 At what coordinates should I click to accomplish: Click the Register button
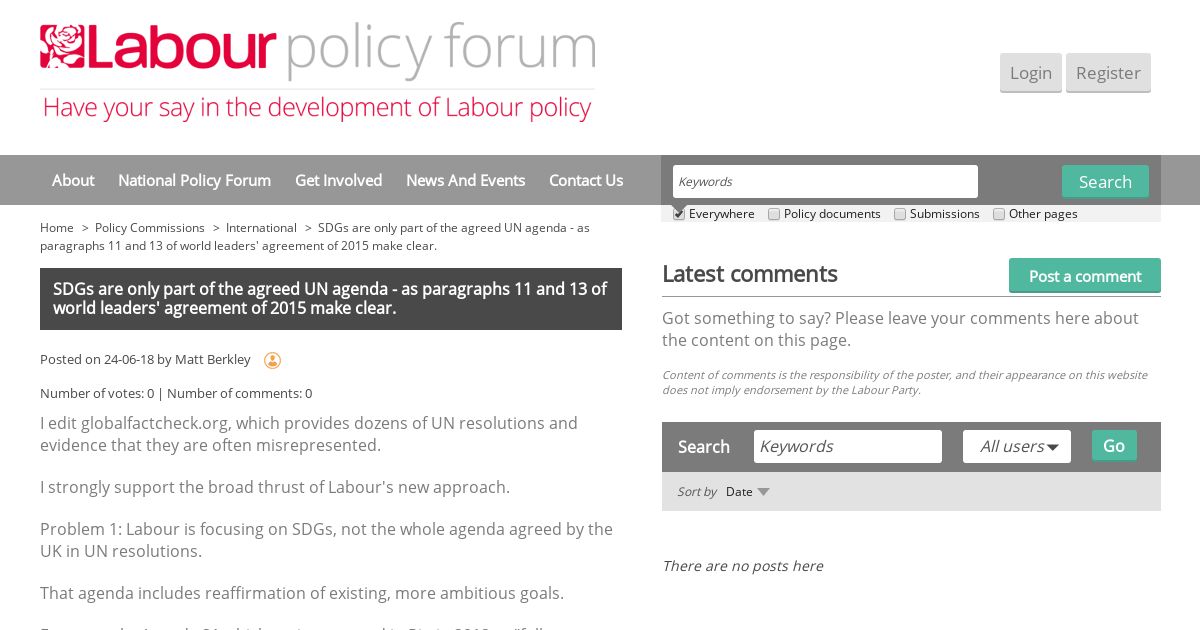pos(1108,73)
